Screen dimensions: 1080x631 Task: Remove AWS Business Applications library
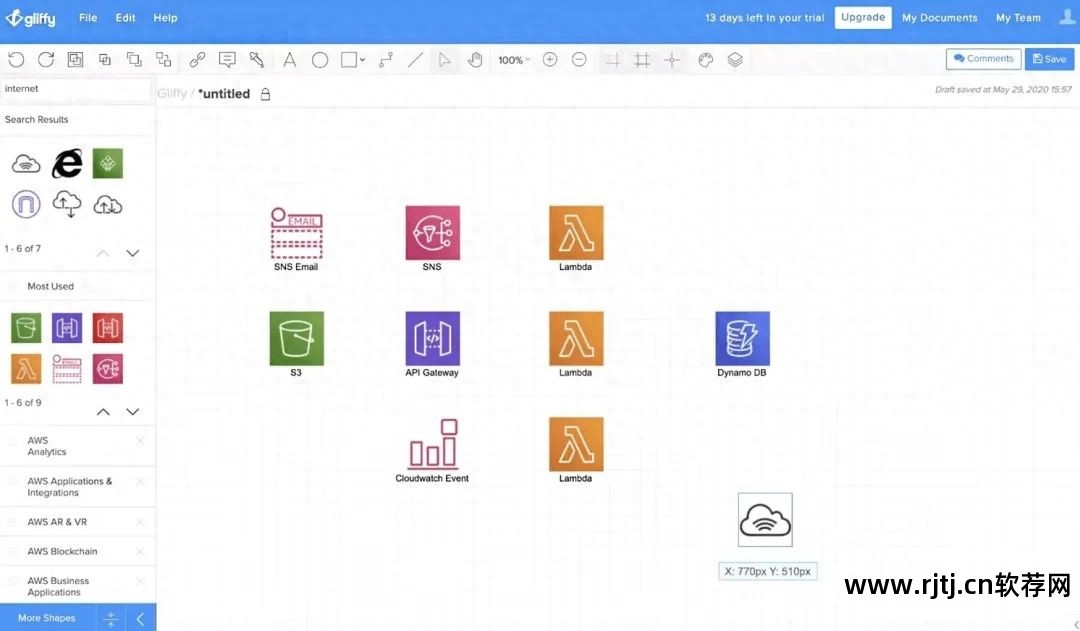[141, 581]
